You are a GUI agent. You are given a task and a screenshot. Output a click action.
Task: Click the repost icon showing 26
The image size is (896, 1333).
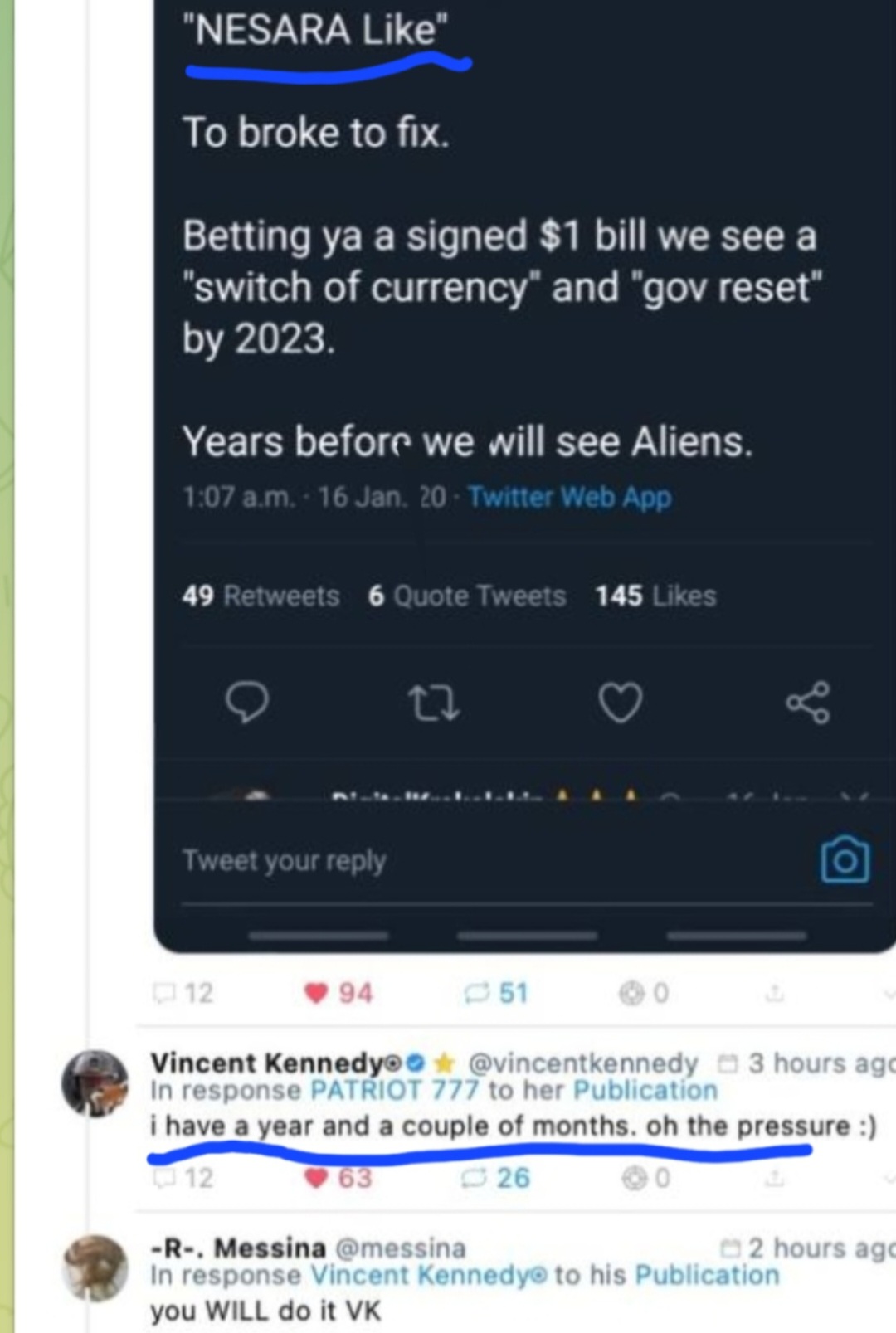[x=474, y=1178]
